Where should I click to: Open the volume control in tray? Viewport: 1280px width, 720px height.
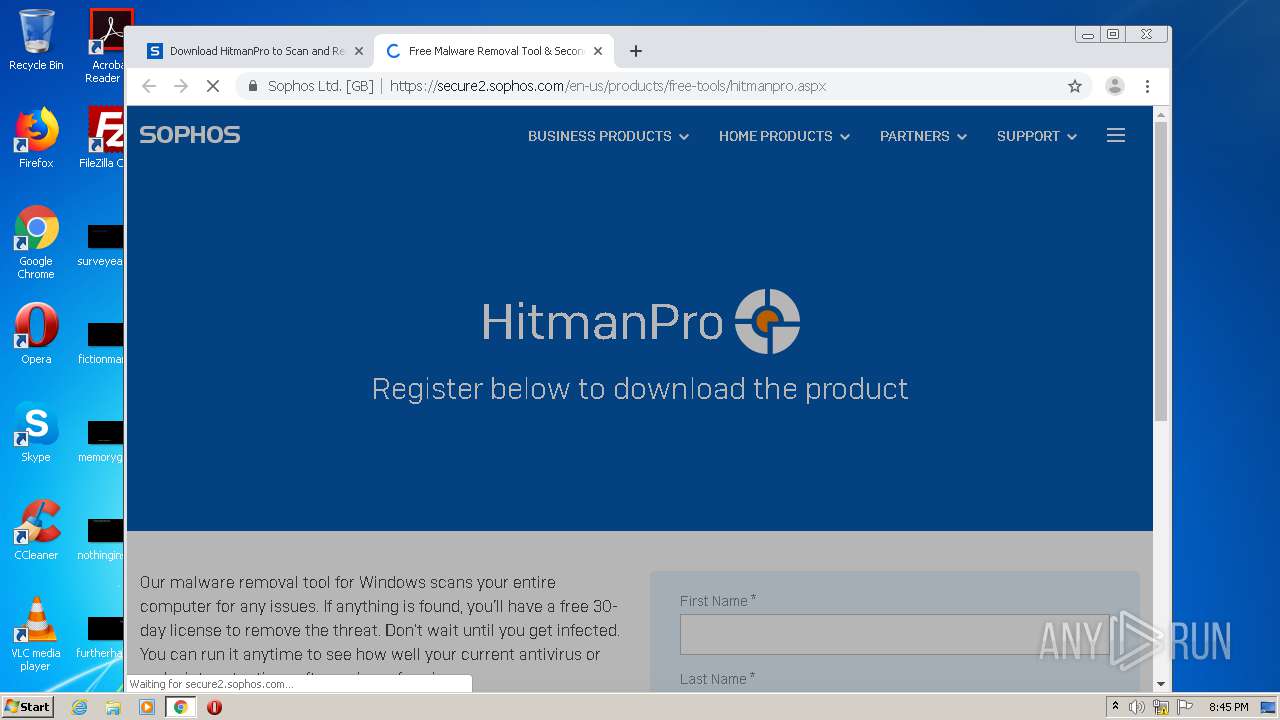(x=1137, y=707)
